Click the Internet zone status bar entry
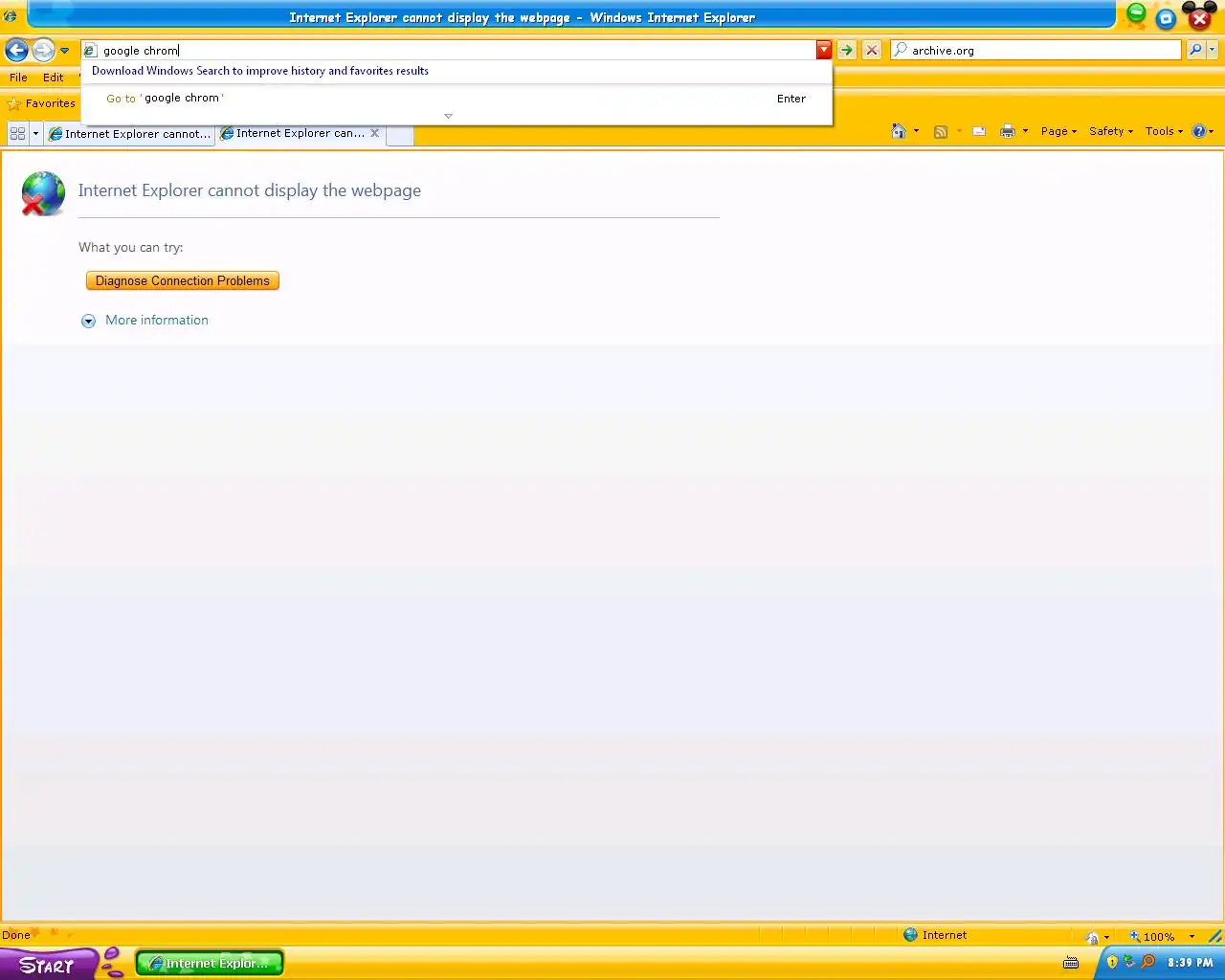Viewport: 1225px width, 980px height. pyautogui.click(x=935, y=935)
